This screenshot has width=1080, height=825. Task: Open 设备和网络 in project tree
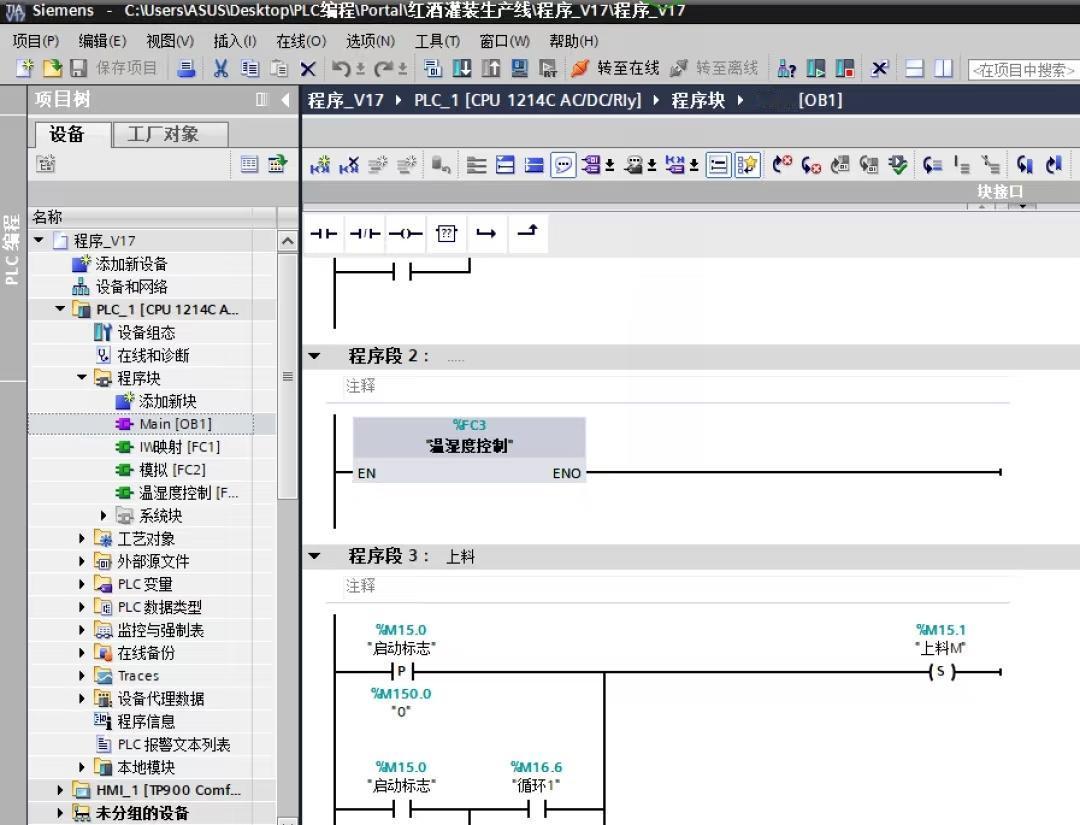click(x=120, y=286)
